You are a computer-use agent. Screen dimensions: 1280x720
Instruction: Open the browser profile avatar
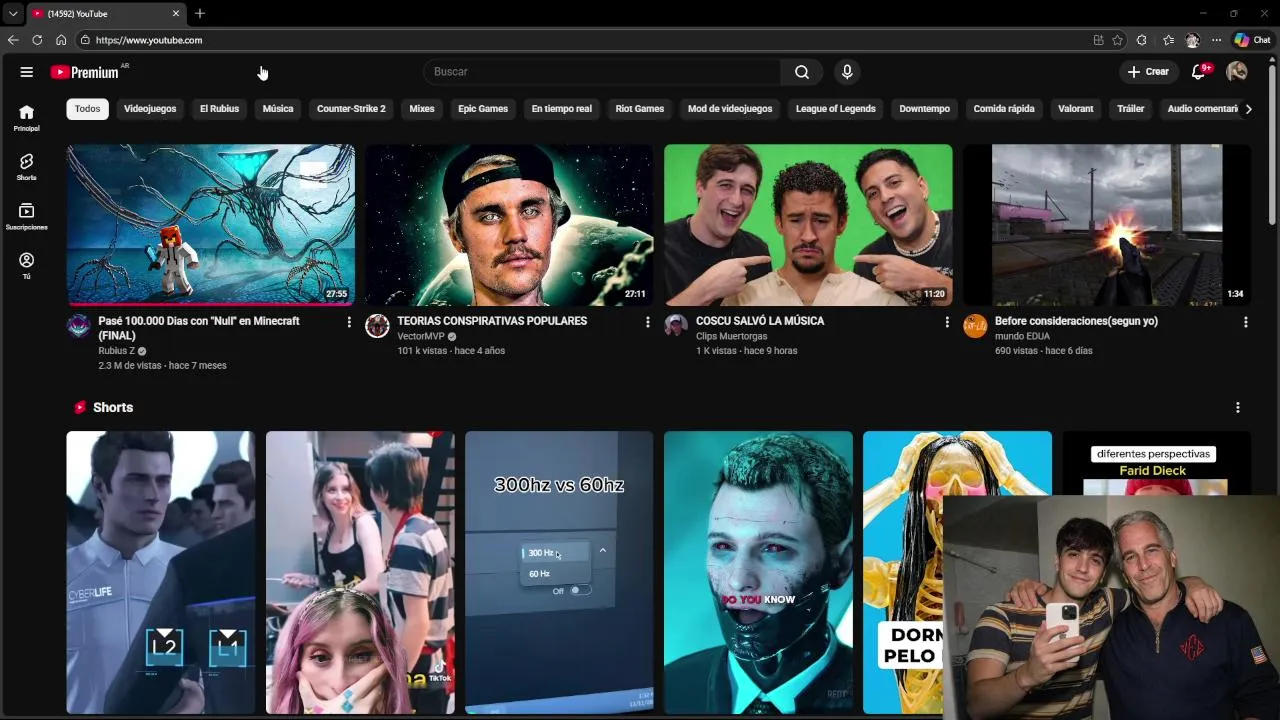1192,40
